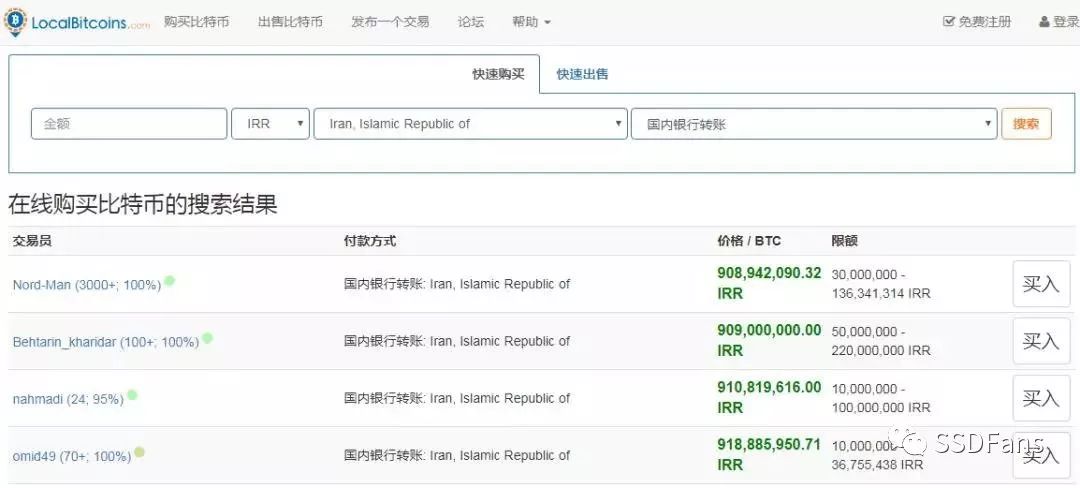Screen dimensions: 1080x488
Task: Open 购买比特币 in the top navigation
Action: [x=196, y=22]
